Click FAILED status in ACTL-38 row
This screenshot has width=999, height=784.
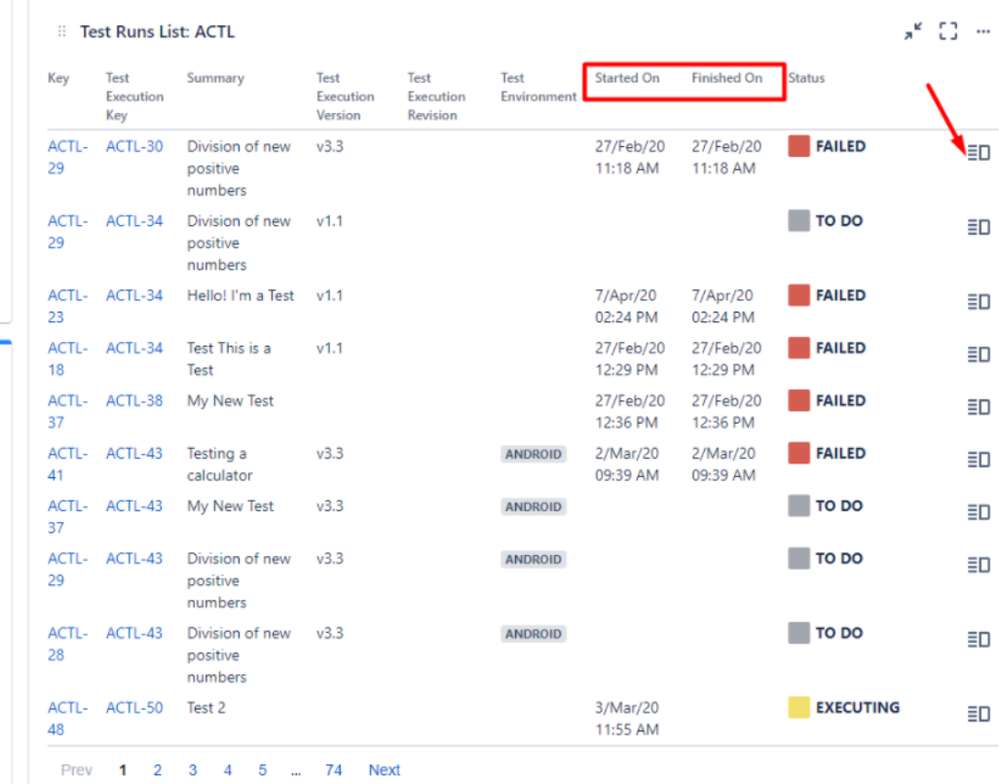[840, 401]
